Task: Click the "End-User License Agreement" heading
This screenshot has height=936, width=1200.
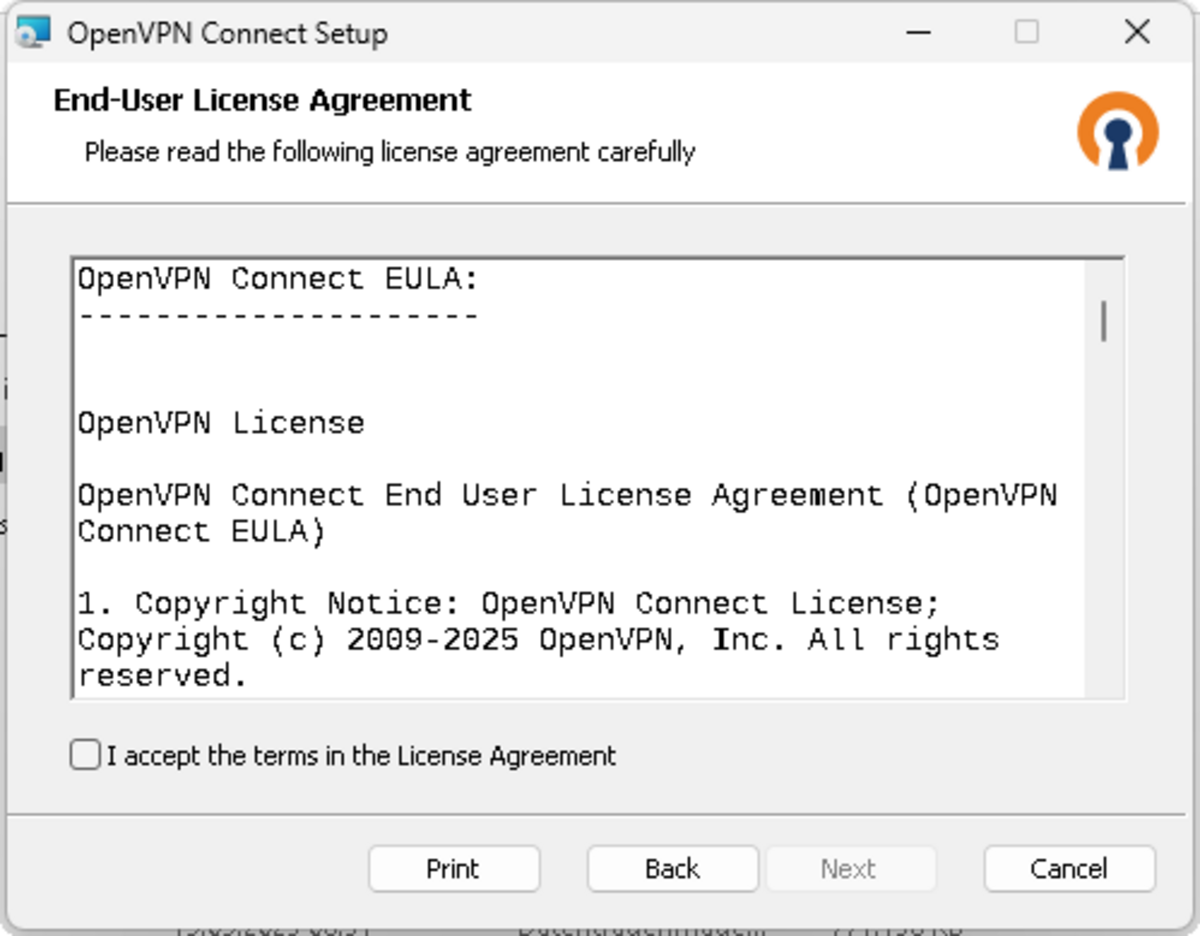Action: pyautogui.click(x=262, y=101)
